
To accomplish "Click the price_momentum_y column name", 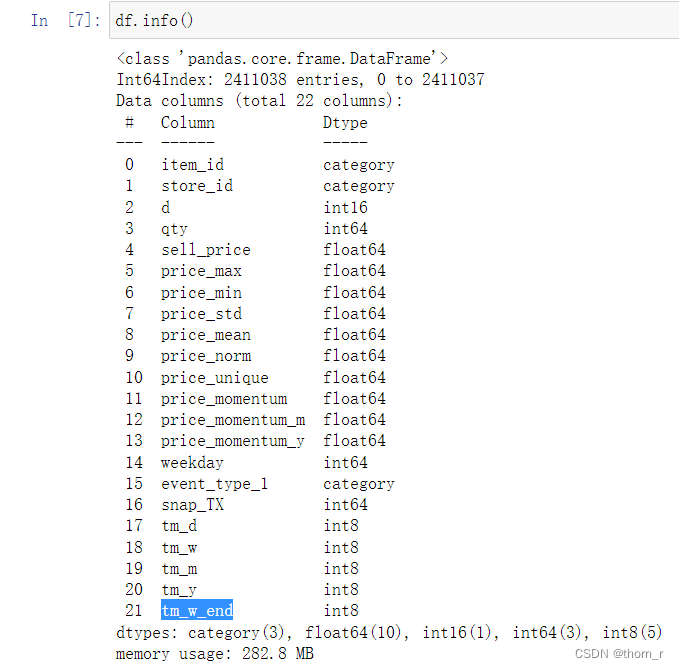I will (x=233, y=441).
